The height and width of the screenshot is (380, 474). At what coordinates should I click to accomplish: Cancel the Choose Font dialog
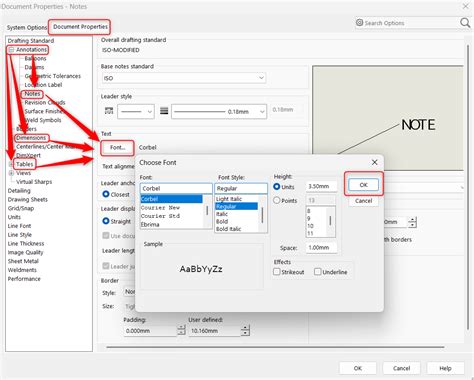tap(363, 201)
